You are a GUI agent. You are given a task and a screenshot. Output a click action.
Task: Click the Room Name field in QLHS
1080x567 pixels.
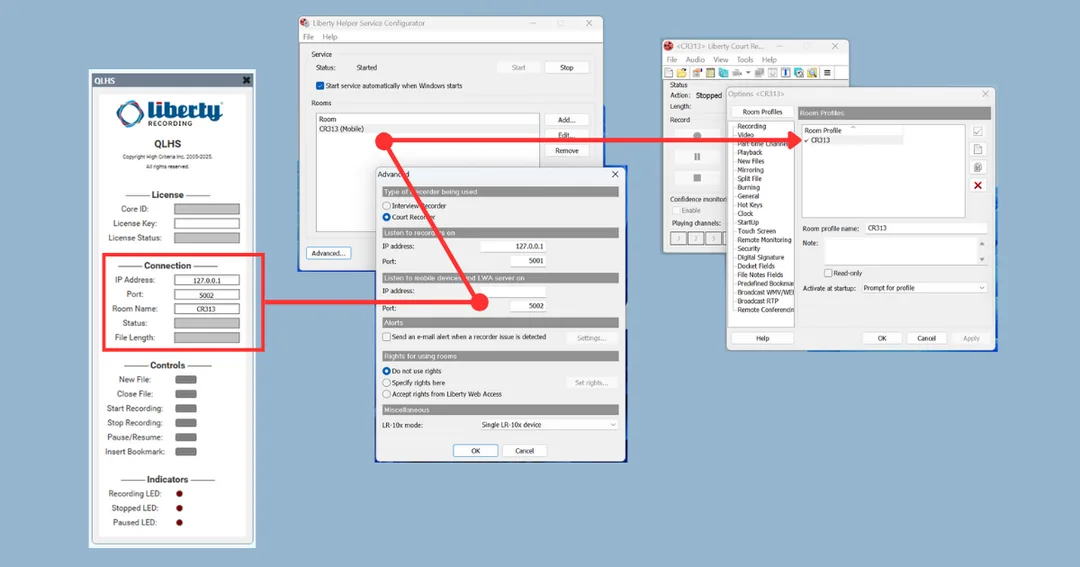[207, 309]
